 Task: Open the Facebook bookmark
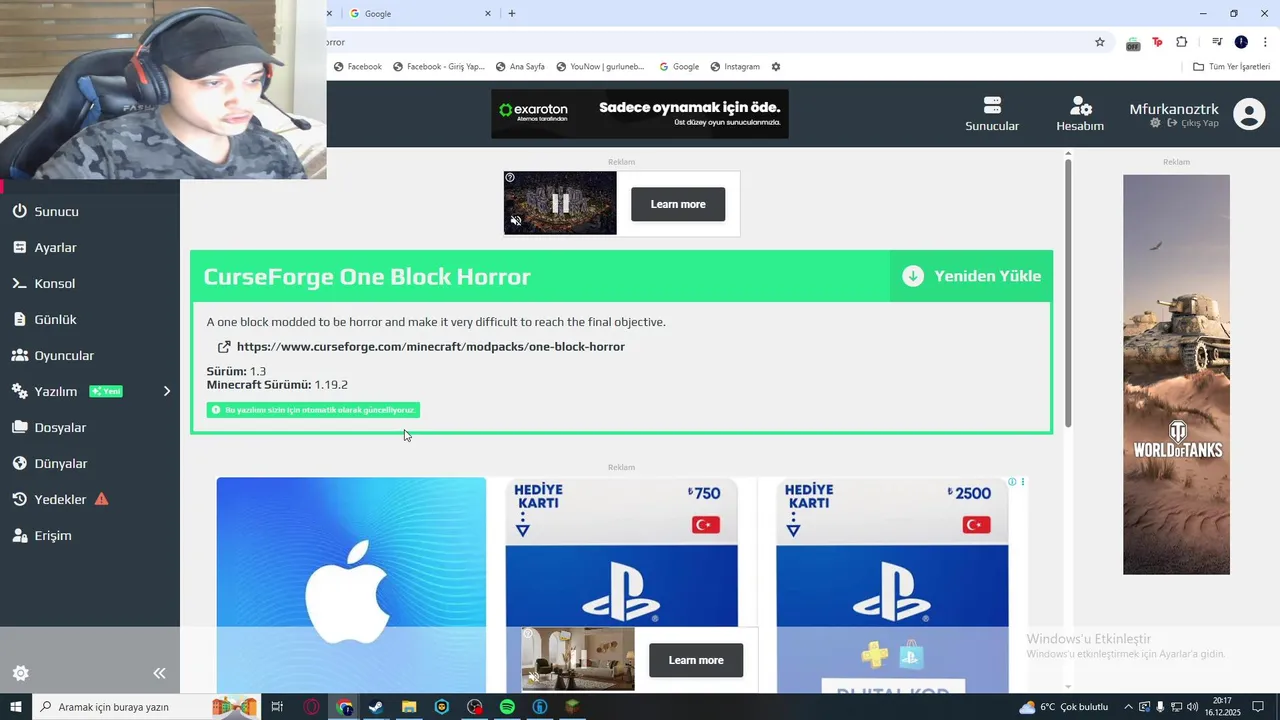358,67
